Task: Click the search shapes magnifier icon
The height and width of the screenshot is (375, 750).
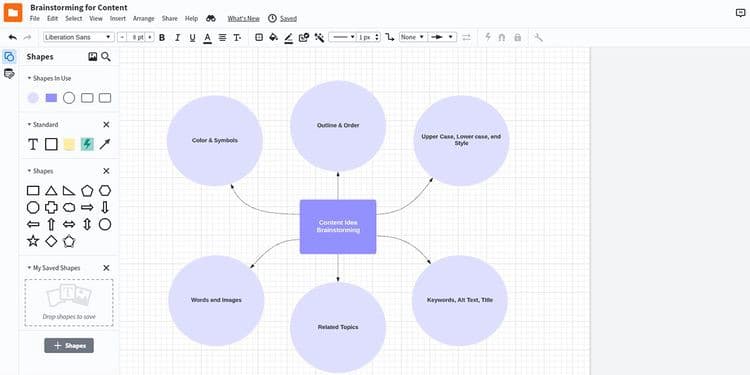Action: [106, 57]
